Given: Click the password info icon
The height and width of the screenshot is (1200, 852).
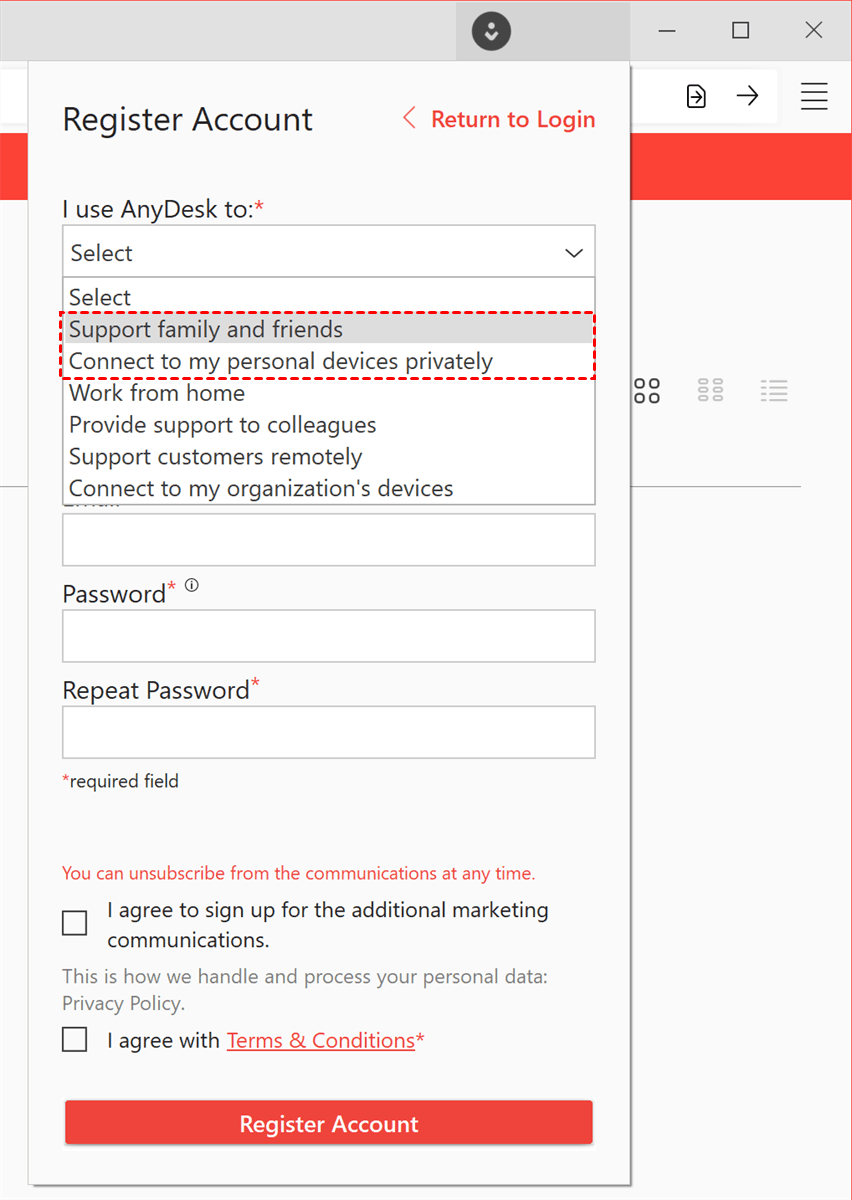Looking at the screenshot, I should 192,586.
